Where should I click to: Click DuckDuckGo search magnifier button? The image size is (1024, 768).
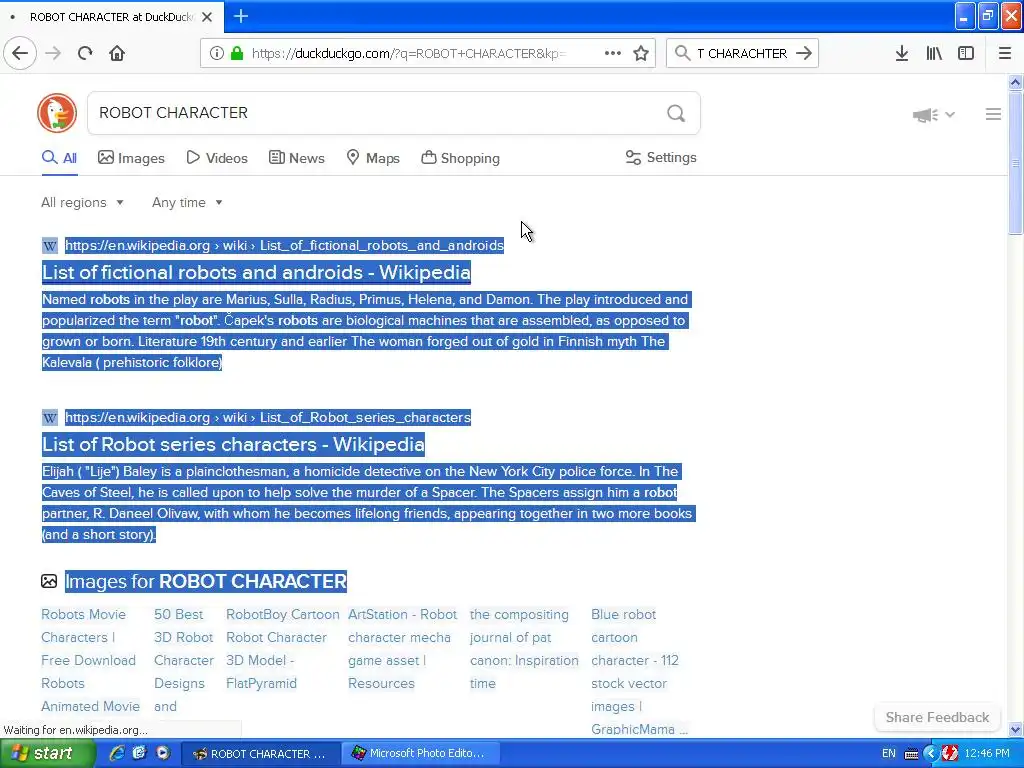click(x=676, y=113)
